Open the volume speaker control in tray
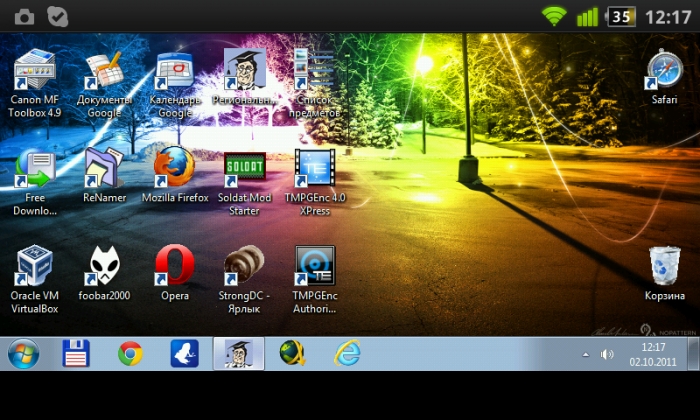This screenshot has width=700, height=420. click(x=607, y=354)
